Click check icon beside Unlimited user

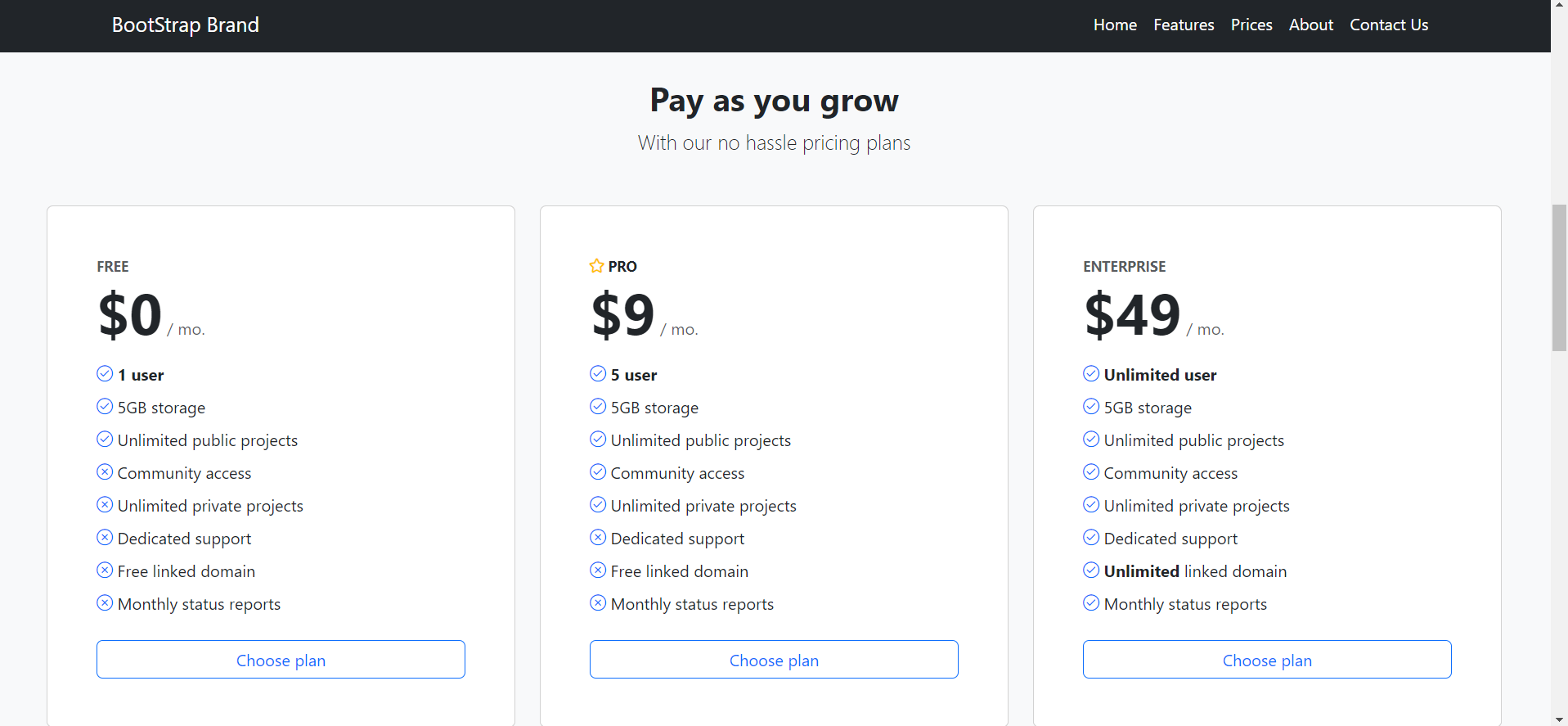pyautogui.click(x=1091, y=374)
